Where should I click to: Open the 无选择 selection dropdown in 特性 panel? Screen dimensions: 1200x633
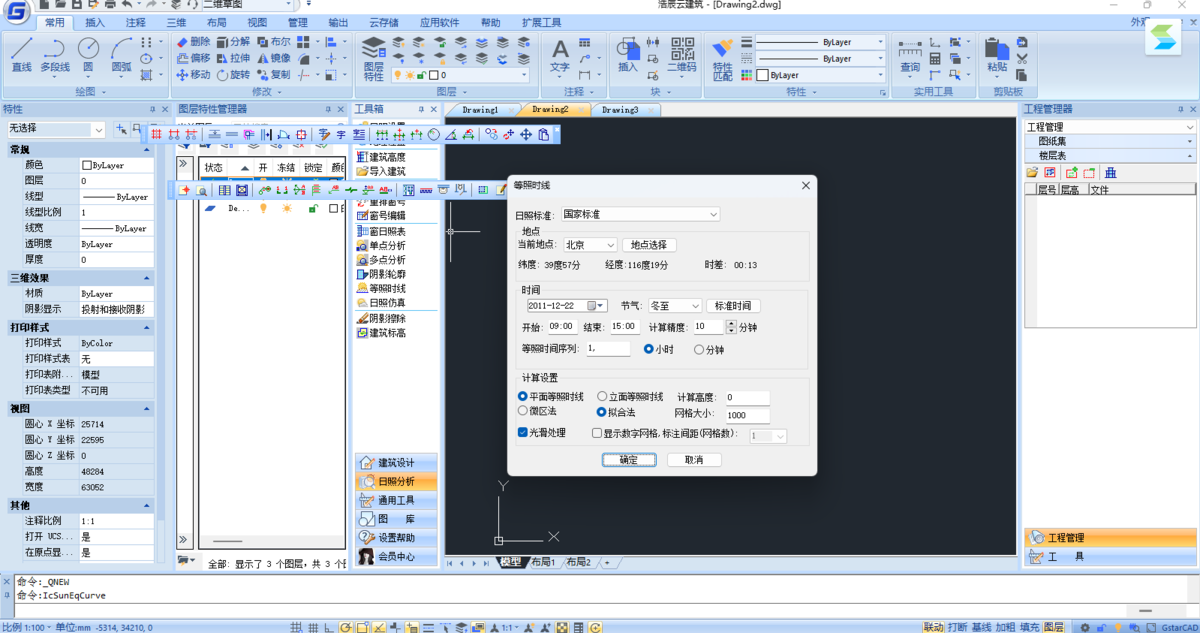coord(56,129)
